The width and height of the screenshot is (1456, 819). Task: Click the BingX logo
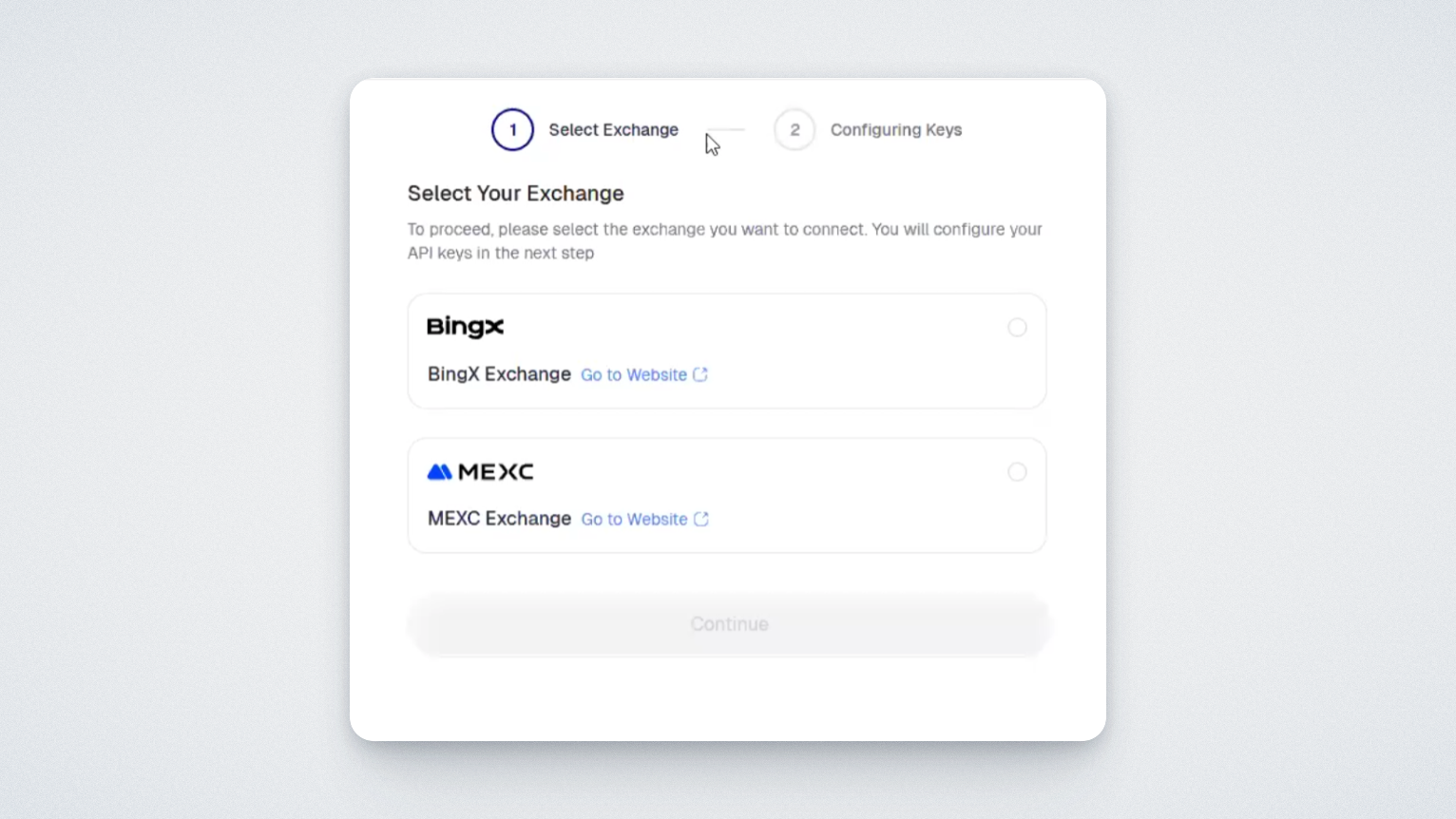click(465, 327)
